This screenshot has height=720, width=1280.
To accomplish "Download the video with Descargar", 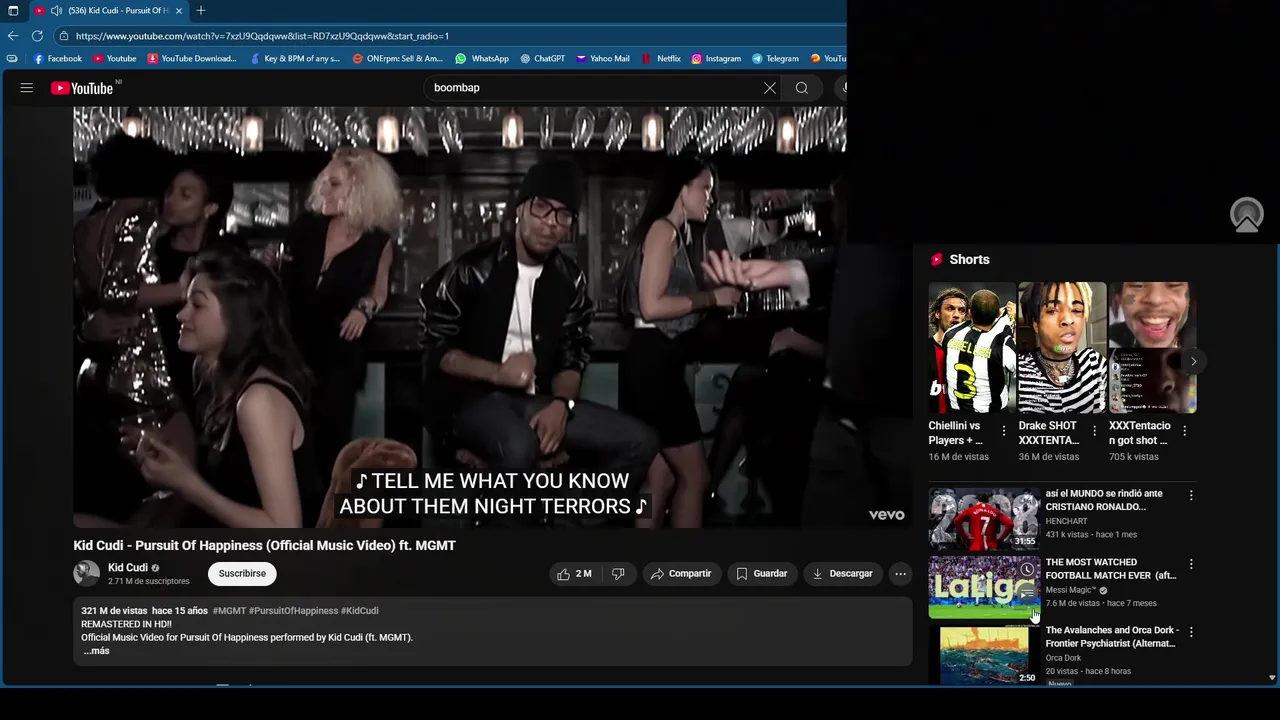I will pyautogui.click(x=843, y=574).
